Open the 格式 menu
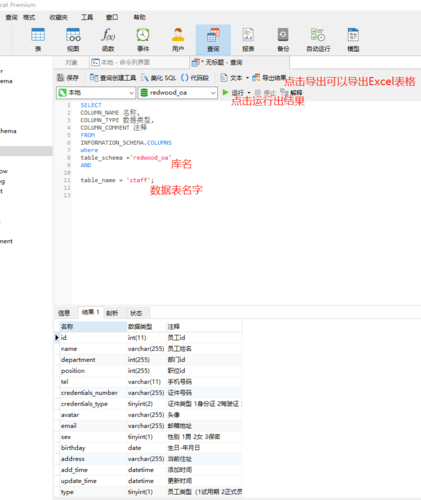This screenshot has height=500, width=421. point(29,17)
